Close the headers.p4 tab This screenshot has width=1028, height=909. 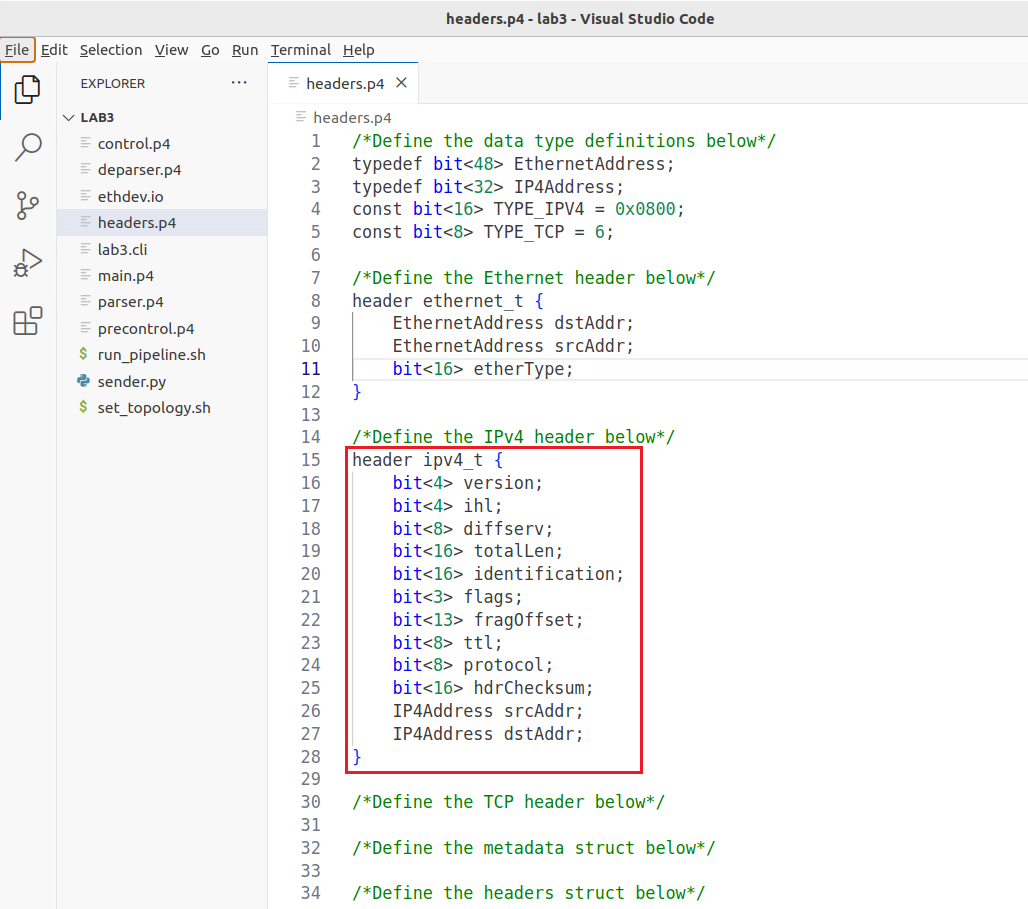[x=401, y=83]
